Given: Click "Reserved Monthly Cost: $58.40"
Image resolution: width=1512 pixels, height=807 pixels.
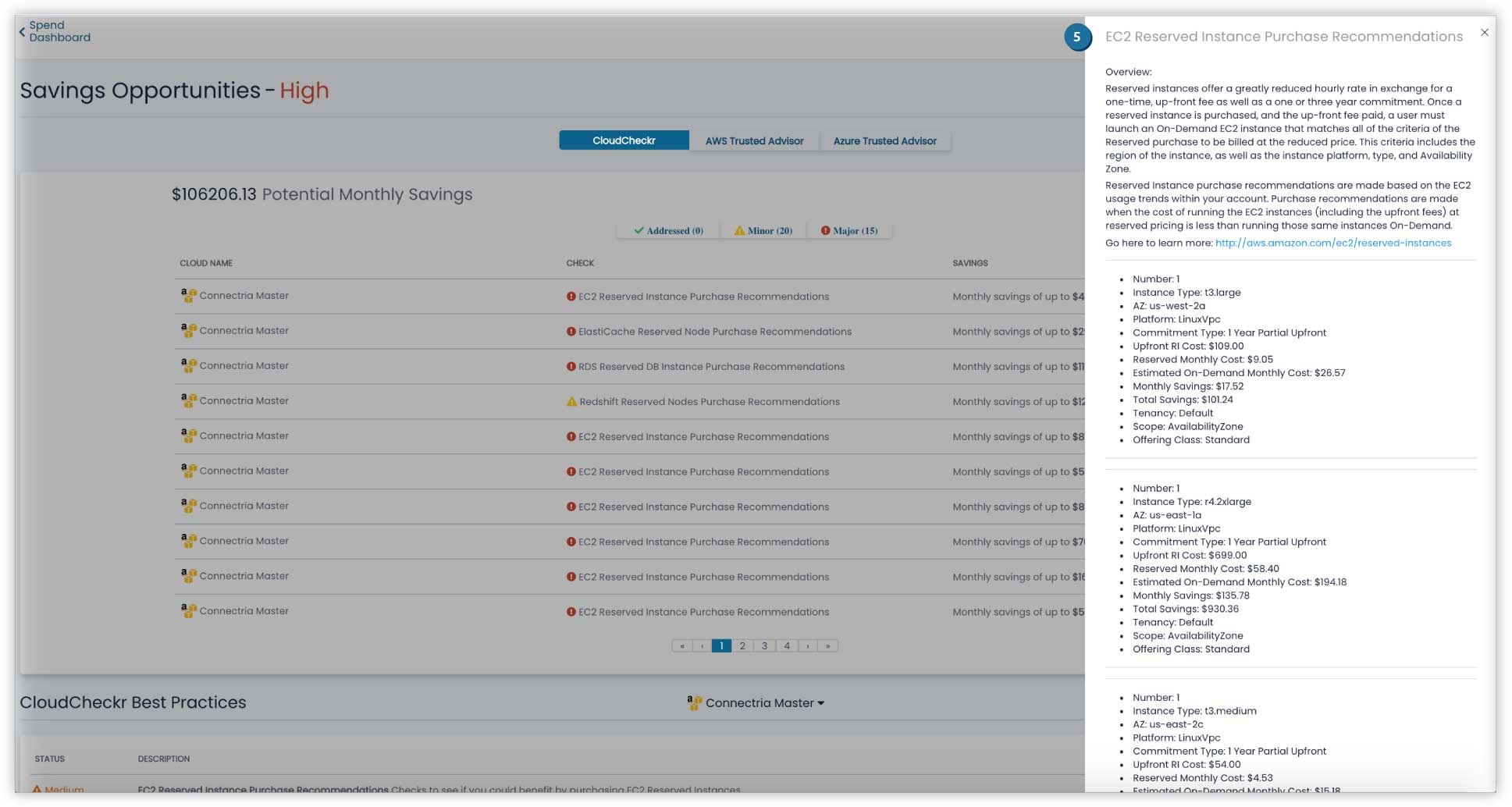Looking at the screenshot, I should tap(1206, 569).
